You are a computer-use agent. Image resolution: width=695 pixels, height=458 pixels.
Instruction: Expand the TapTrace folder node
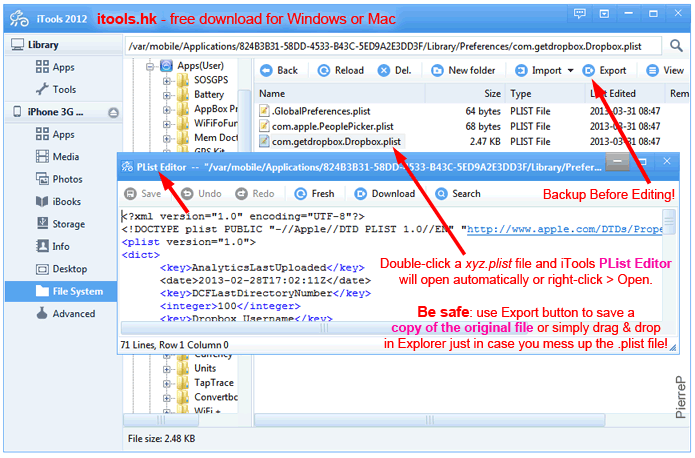[x=167, y=384]
